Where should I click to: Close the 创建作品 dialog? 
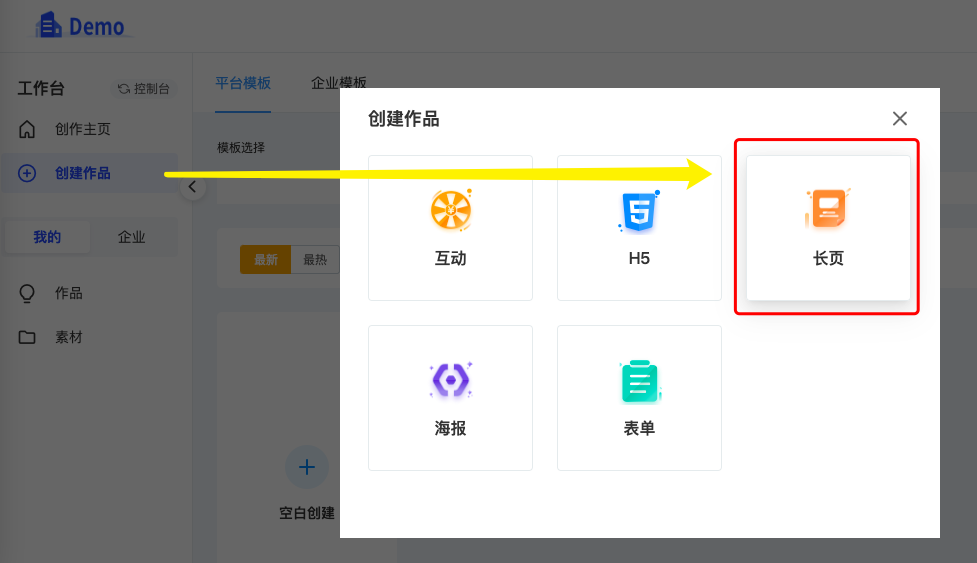coord(900,118)
